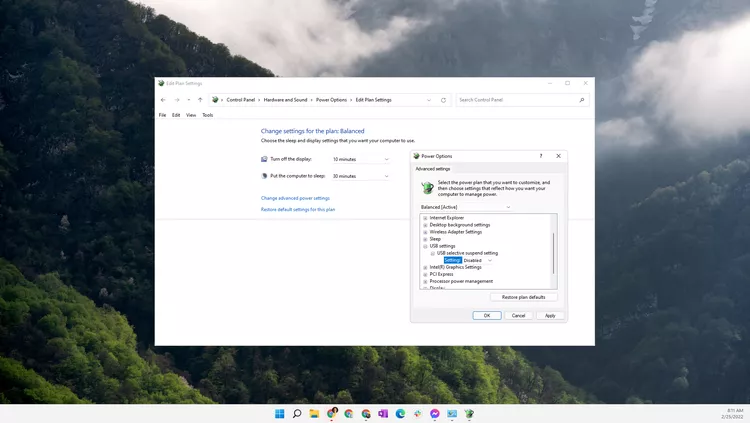Open the File menu
This screenshot has width=750, height=423.
pyautogui.click(x=163, y=115)
